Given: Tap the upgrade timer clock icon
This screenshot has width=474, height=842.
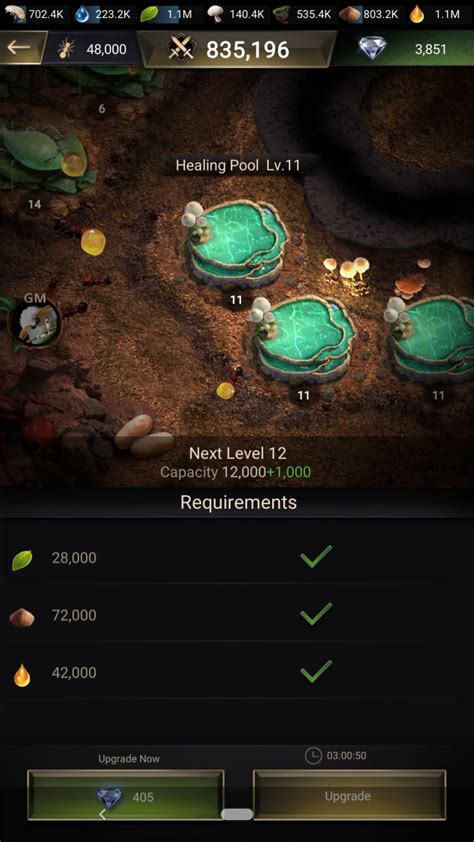Looking at the screenshot, I should (x=312, y=756).
